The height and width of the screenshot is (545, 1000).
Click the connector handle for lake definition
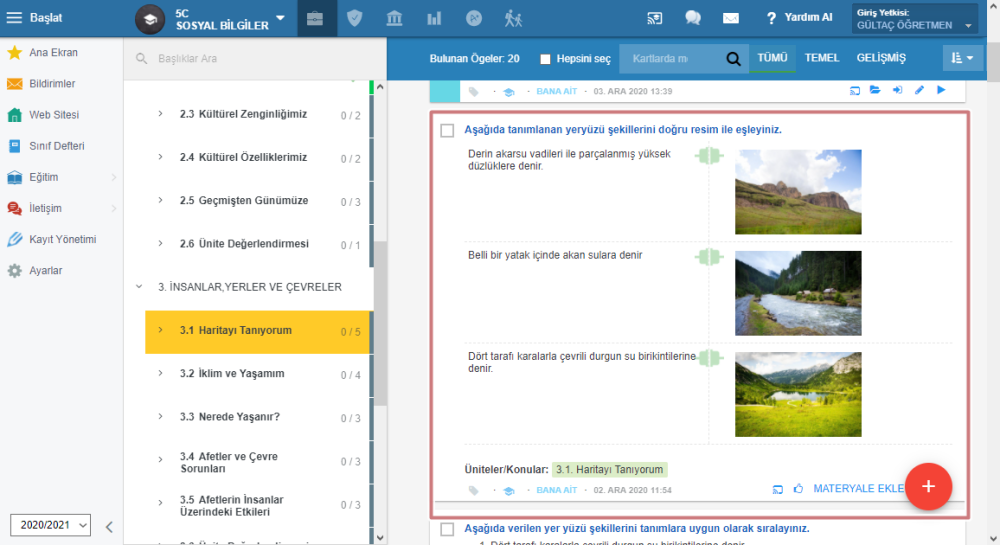(x=710, y=358)
